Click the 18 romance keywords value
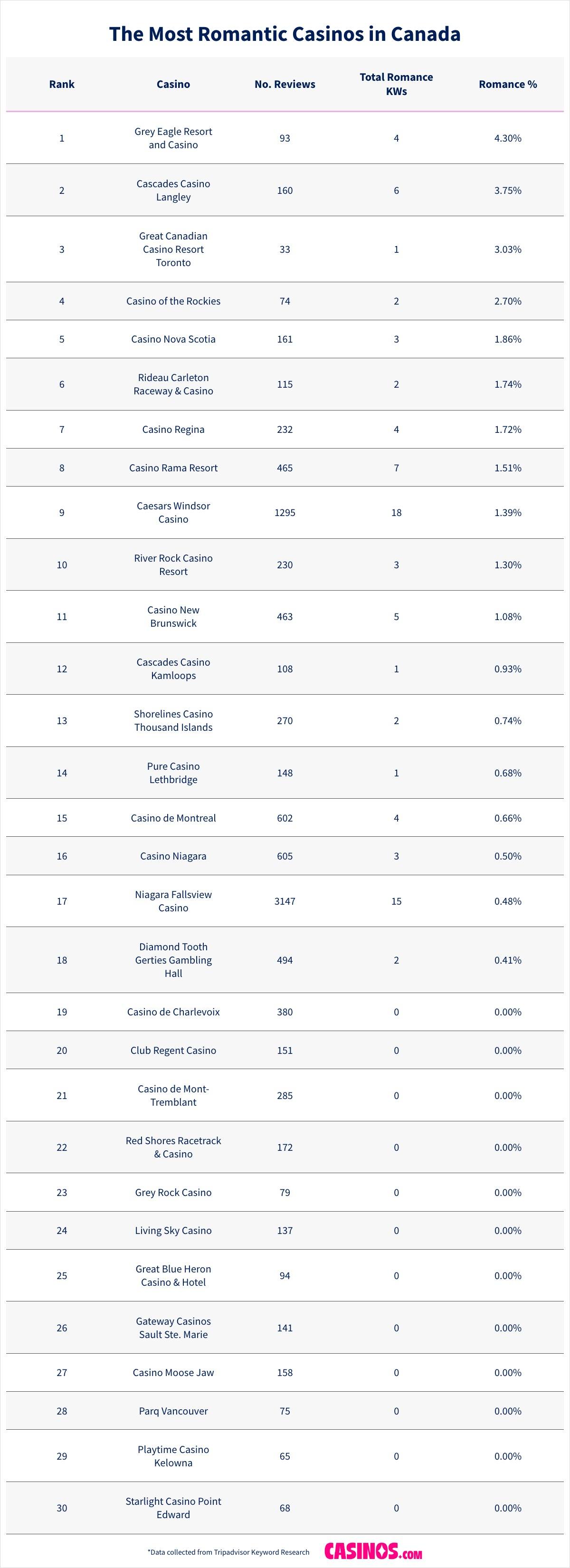This screenshot has width=570, height=1568. click(x=396, y=513)
